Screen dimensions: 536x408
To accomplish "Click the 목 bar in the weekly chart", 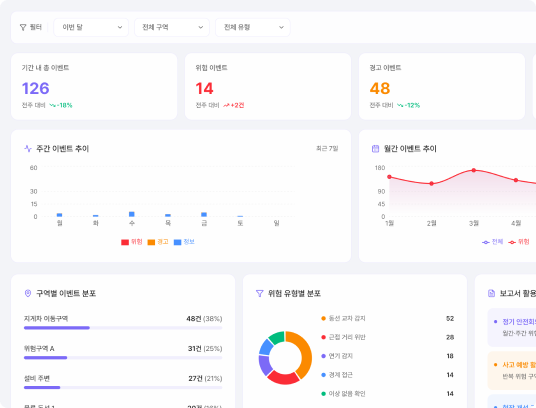I will click(168, 215).
